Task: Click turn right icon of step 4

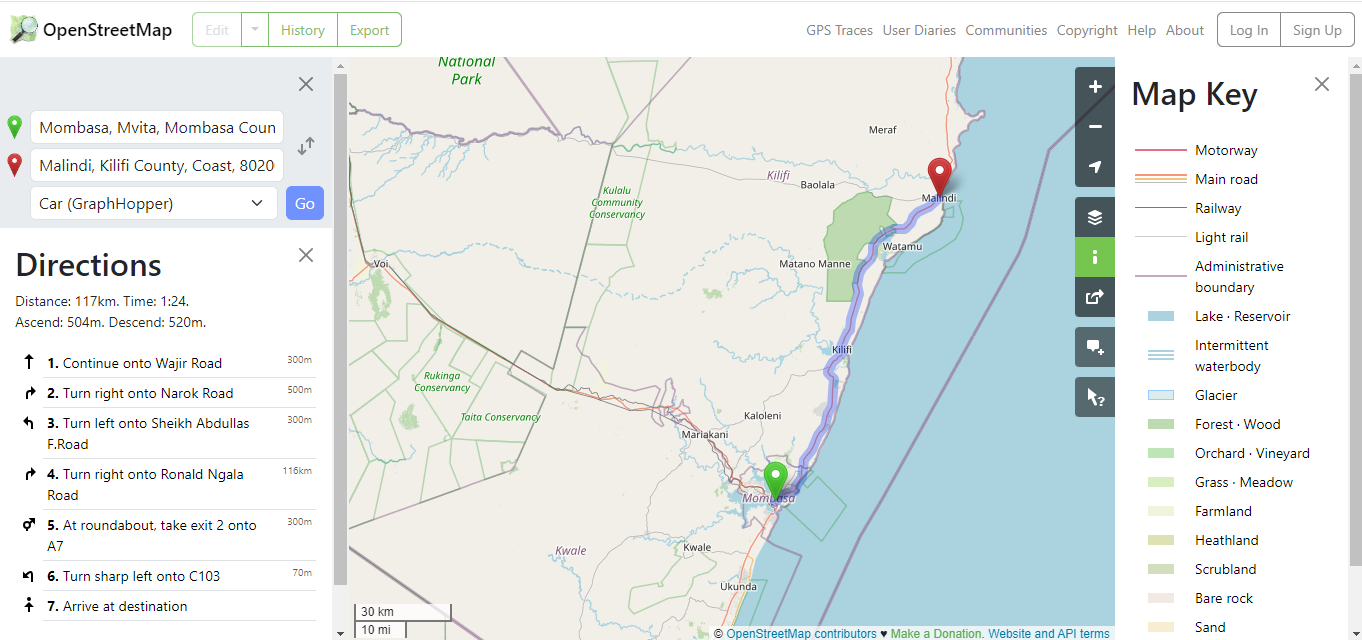Action: (28, 474)
